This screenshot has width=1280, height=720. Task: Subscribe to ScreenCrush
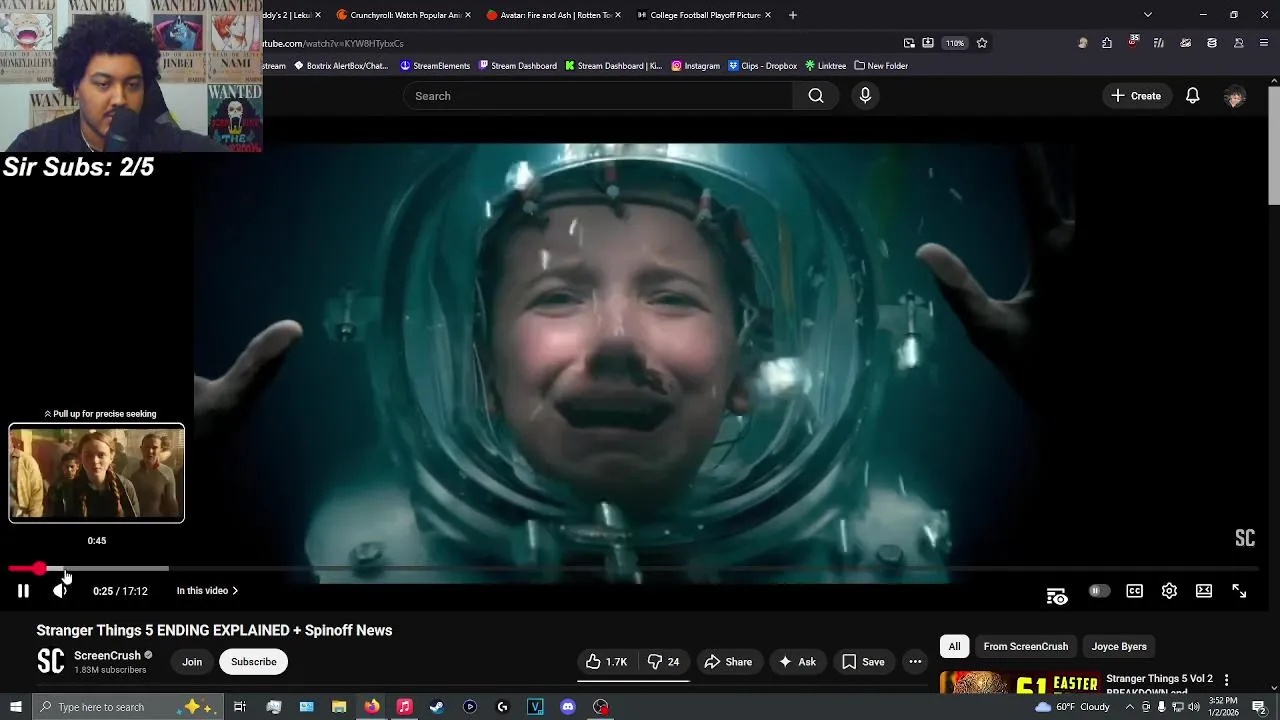pos(254,662)
